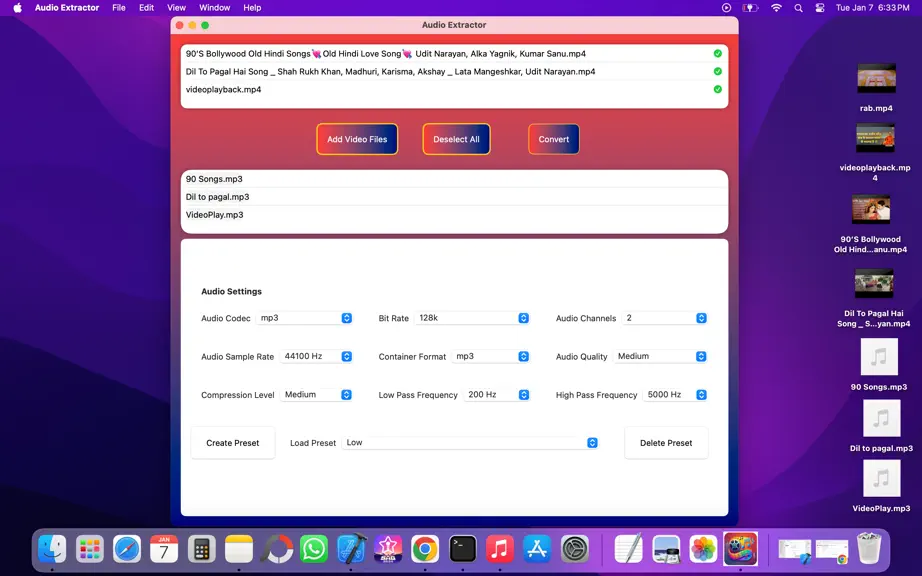Click Add Video Files button
The height and width of the screenshot is (576, 922).
pos(357,139)
